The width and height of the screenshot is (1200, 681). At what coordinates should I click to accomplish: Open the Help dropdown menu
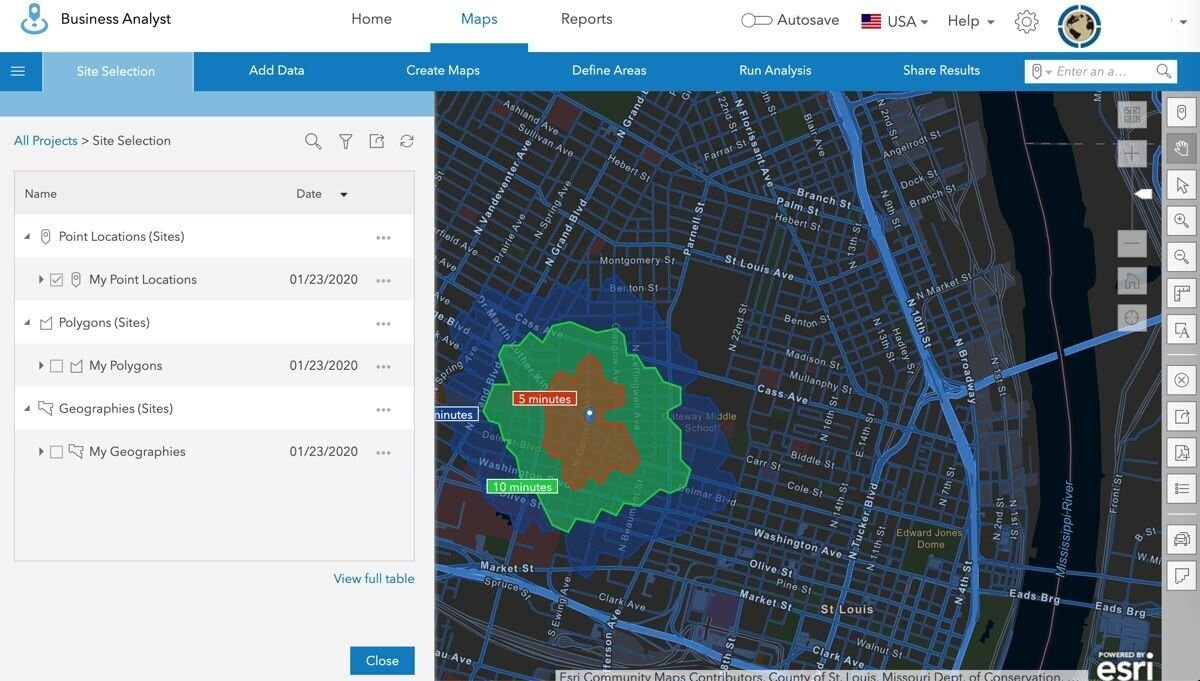point(970,21)
